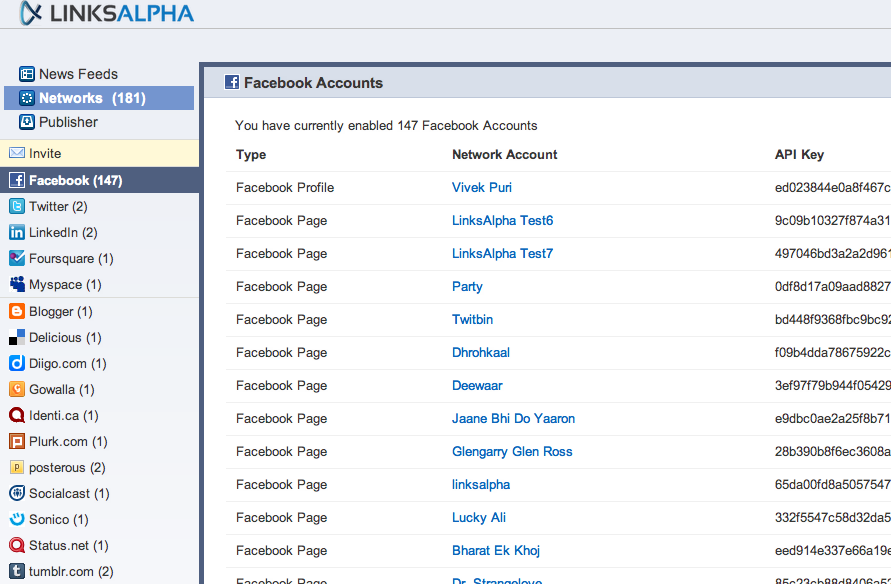Click the Diigo.com icon
The width and height of the screenshot is (891, 584).
[x=17, y=363]
